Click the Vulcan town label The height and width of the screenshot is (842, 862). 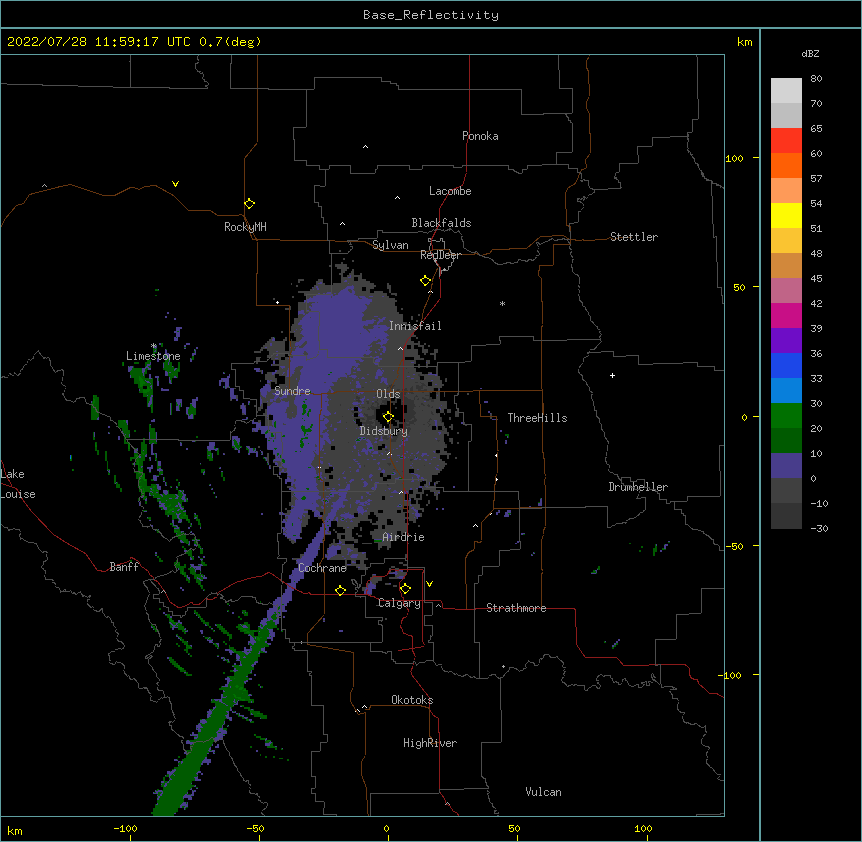(543, 792)
